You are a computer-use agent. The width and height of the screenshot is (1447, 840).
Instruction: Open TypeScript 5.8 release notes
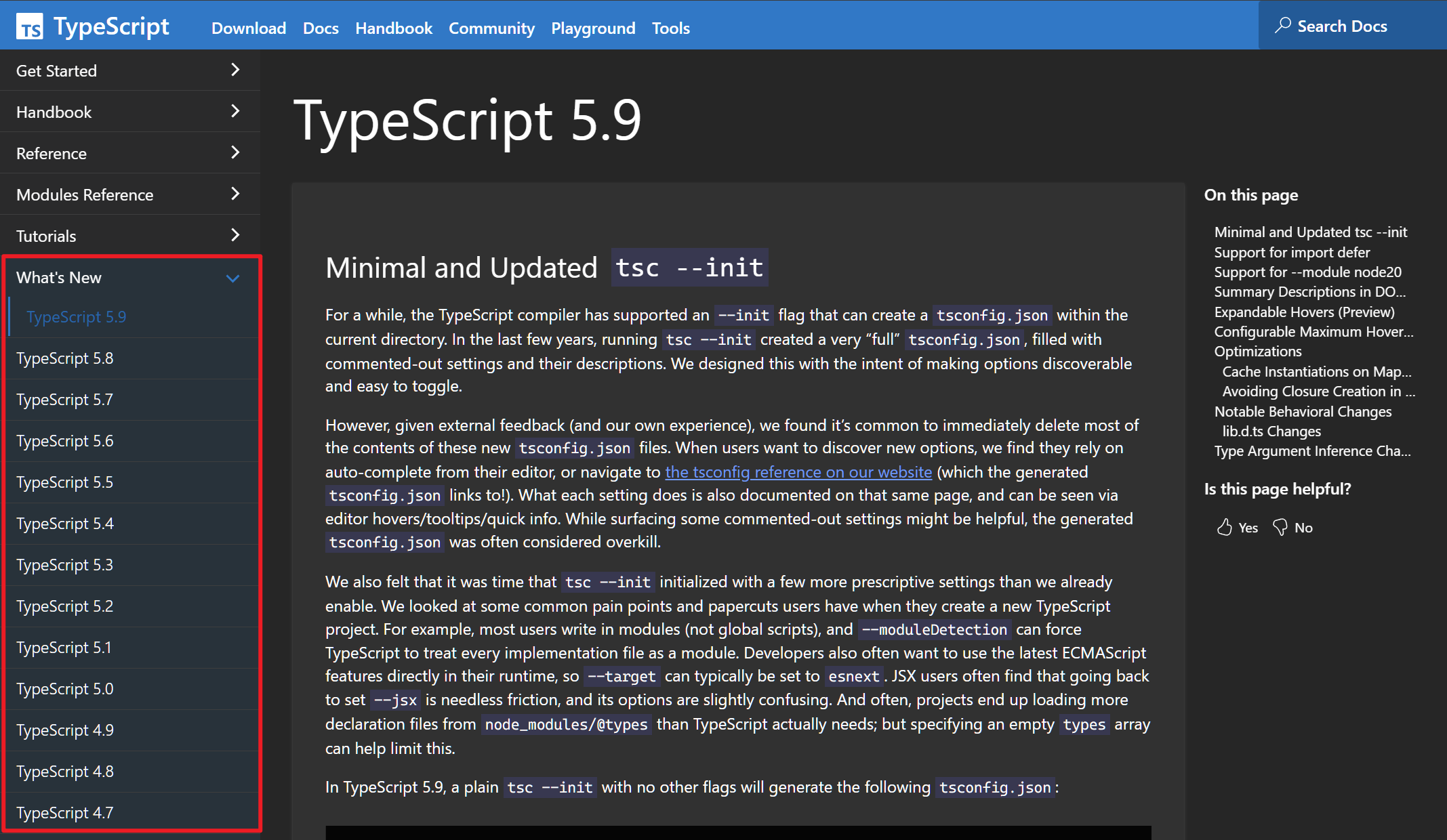click(64, 358)
